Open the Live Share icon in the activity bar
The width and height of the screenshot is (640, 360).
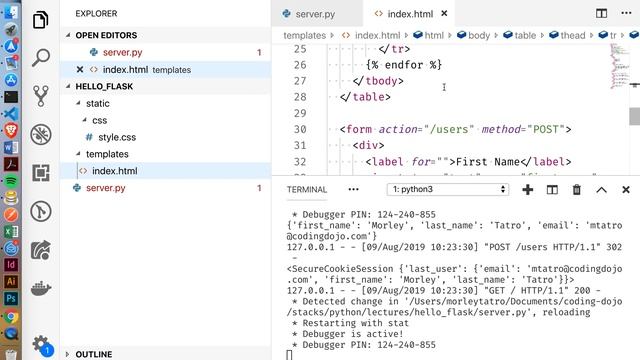click(40, 250)
